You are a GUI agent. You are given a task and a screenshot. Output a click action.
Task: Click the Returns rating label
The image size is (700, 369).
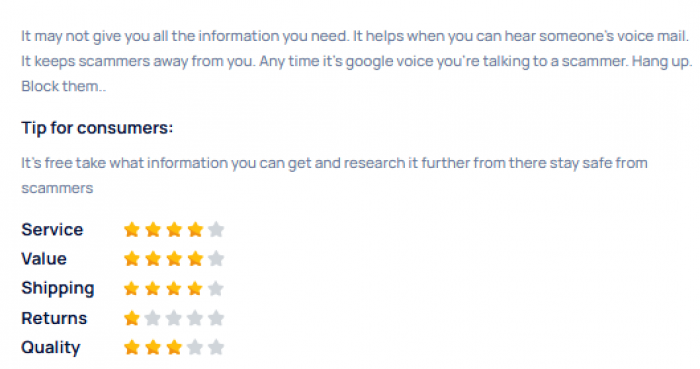pyautogui.click(x=54, y=318)
